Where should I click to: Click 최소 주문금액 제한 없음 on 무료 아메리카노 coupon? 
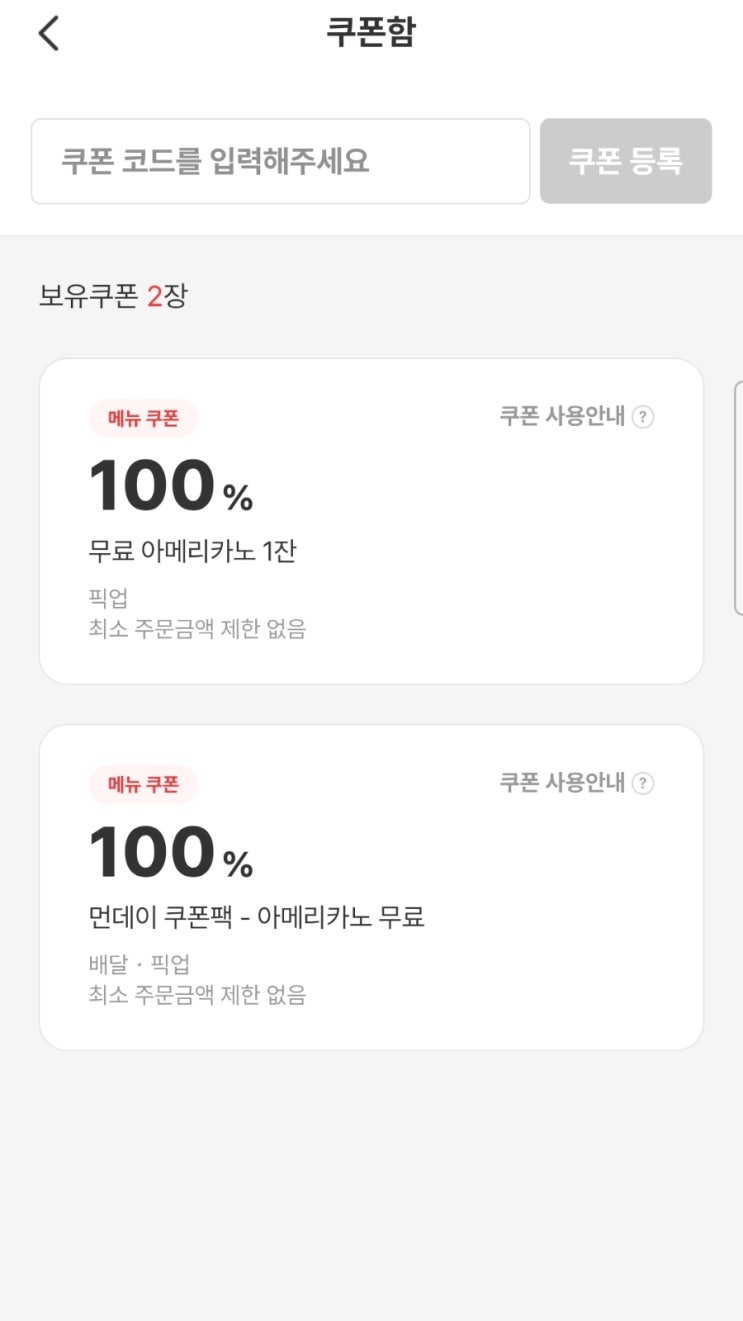(x=197, y=629)
